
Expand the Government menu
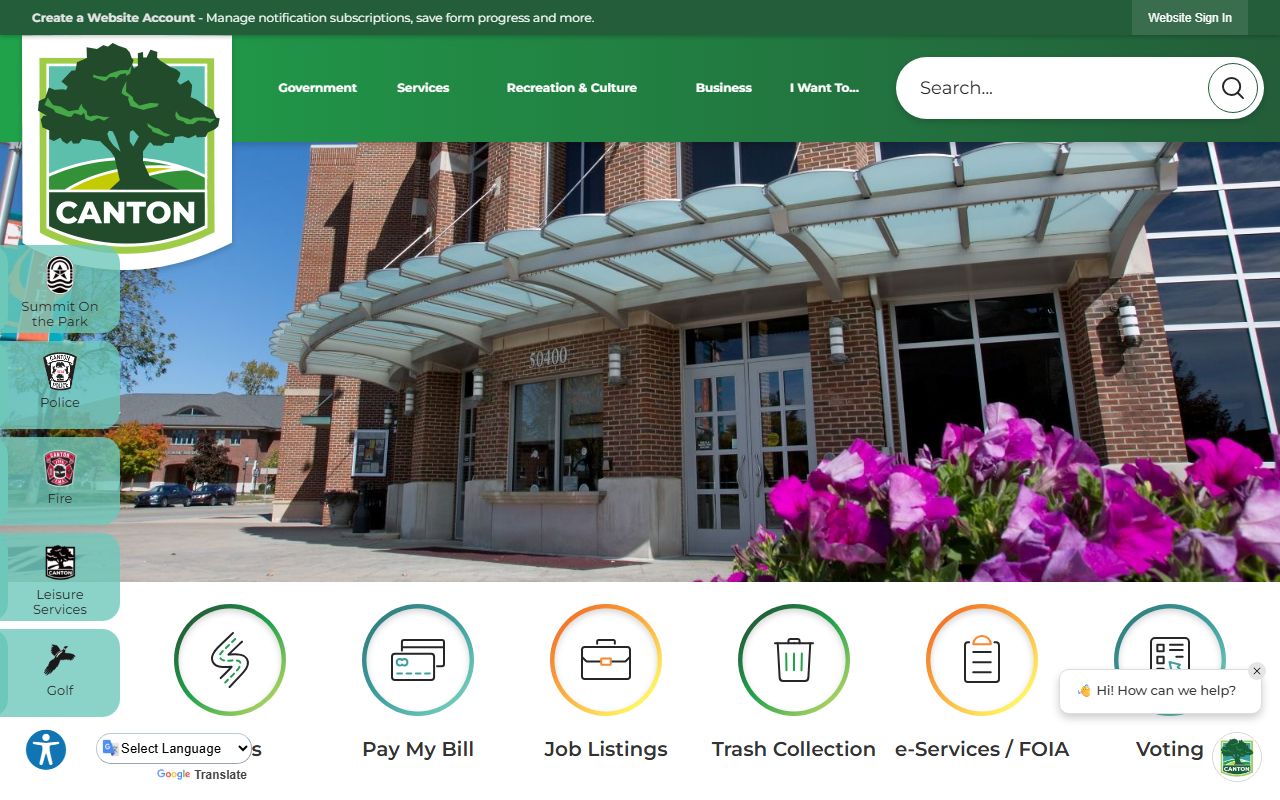click(317, 88)
